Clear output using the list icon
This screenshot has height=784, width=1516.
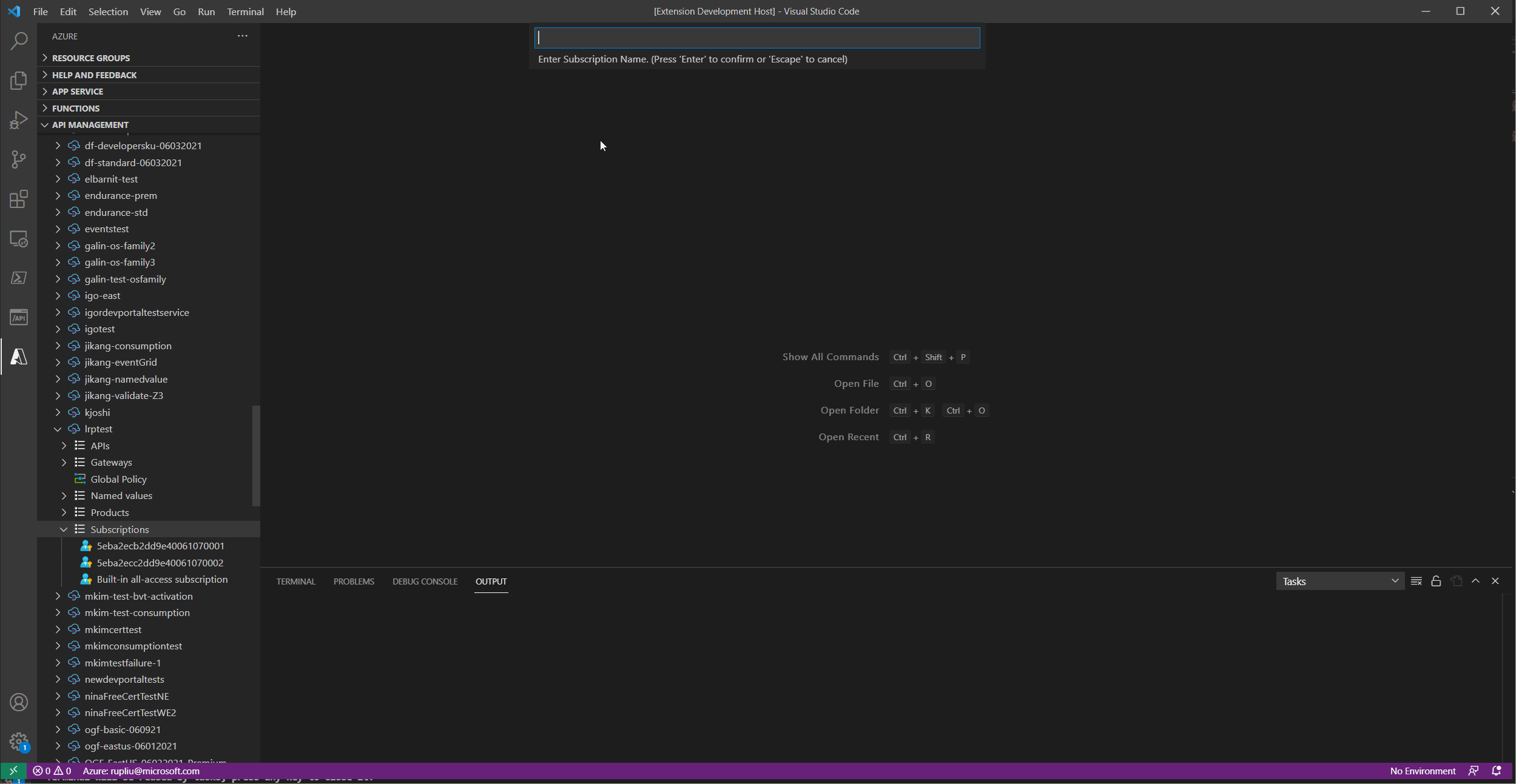click(1417, 581)
